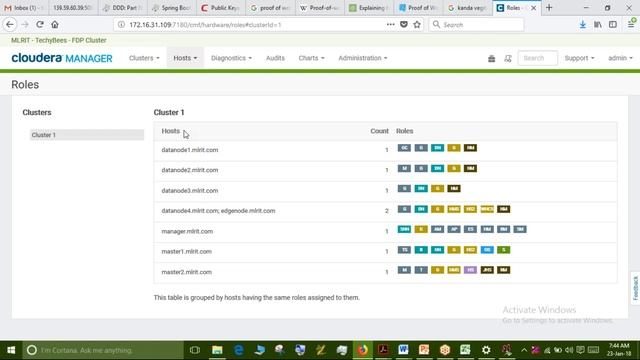Open the Firefox downloads panel
Image resolution: width=640 pixels, height=360 pixels.
(x=583, y=24)
